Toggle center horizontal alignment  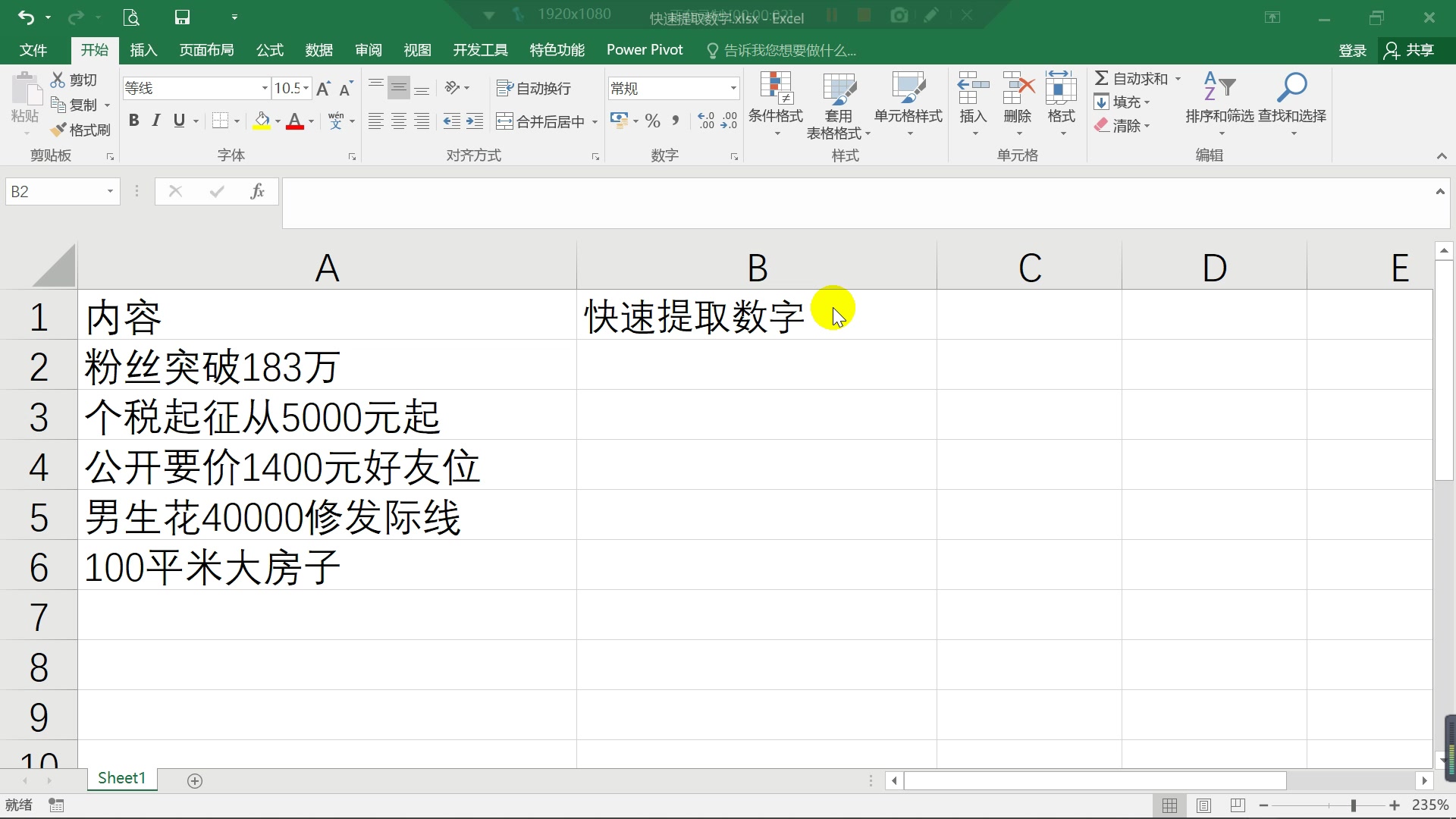pos(399,121)
